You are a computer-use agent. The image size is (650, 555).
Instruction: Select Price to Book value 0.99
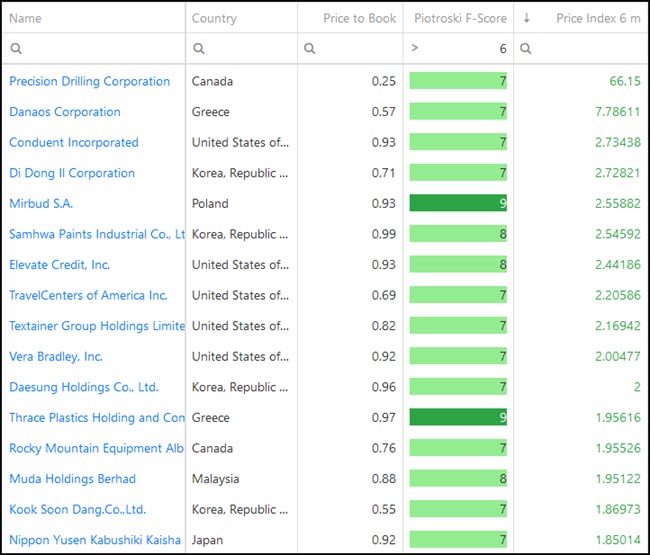(x=383, y=234)
